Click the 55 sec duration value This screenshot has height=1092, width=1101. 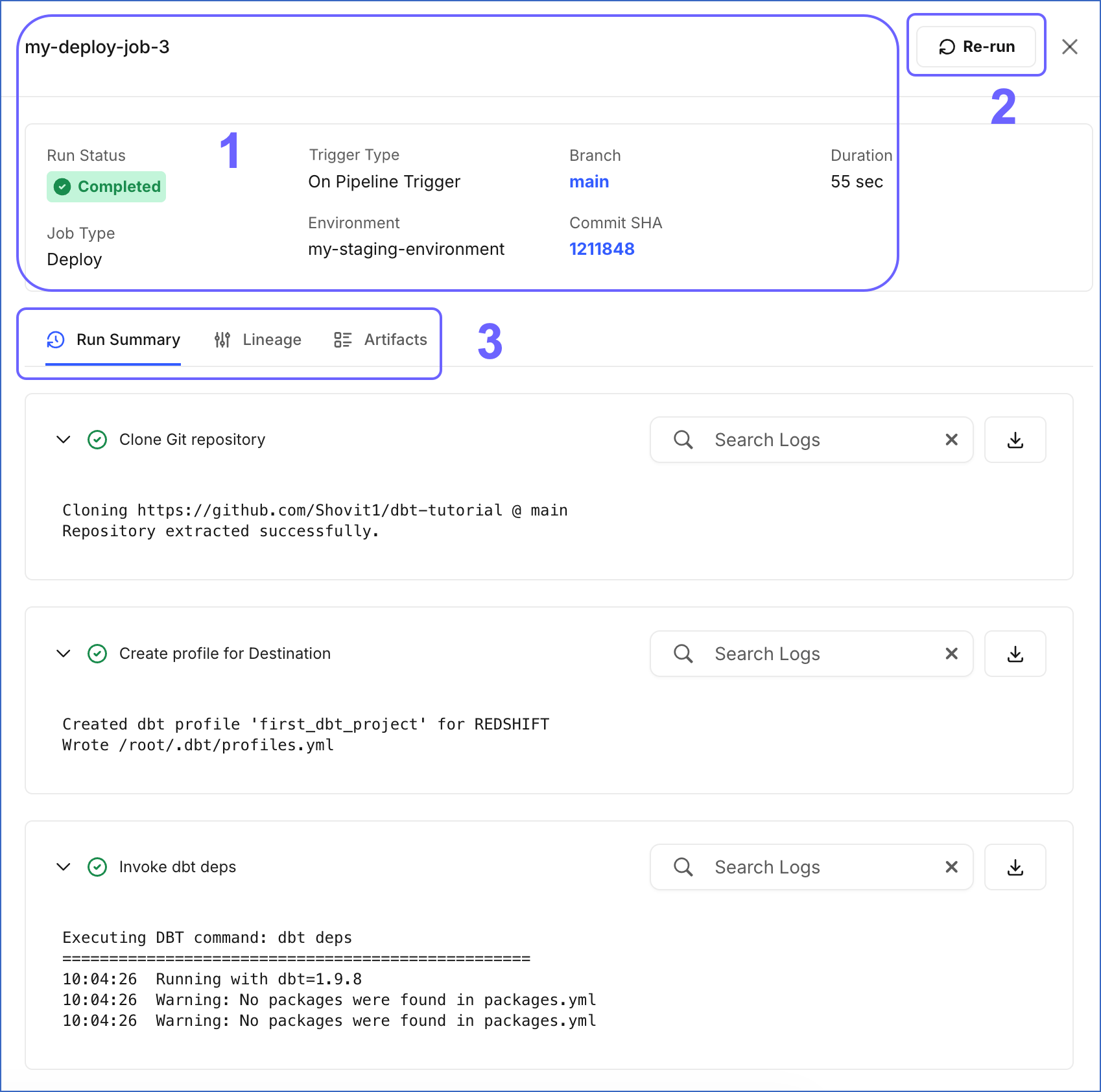pos(857,182)
